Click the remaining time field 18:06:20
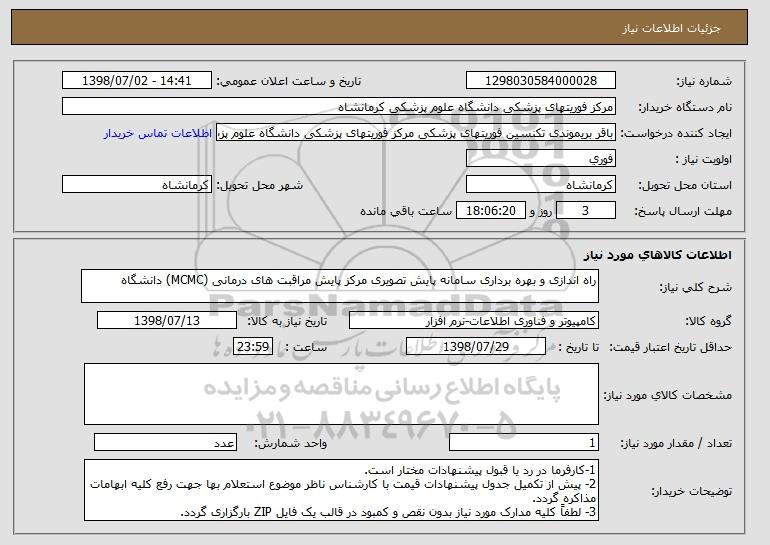The width and height of the screenshot is (770, 545). (x=491, y=211)
